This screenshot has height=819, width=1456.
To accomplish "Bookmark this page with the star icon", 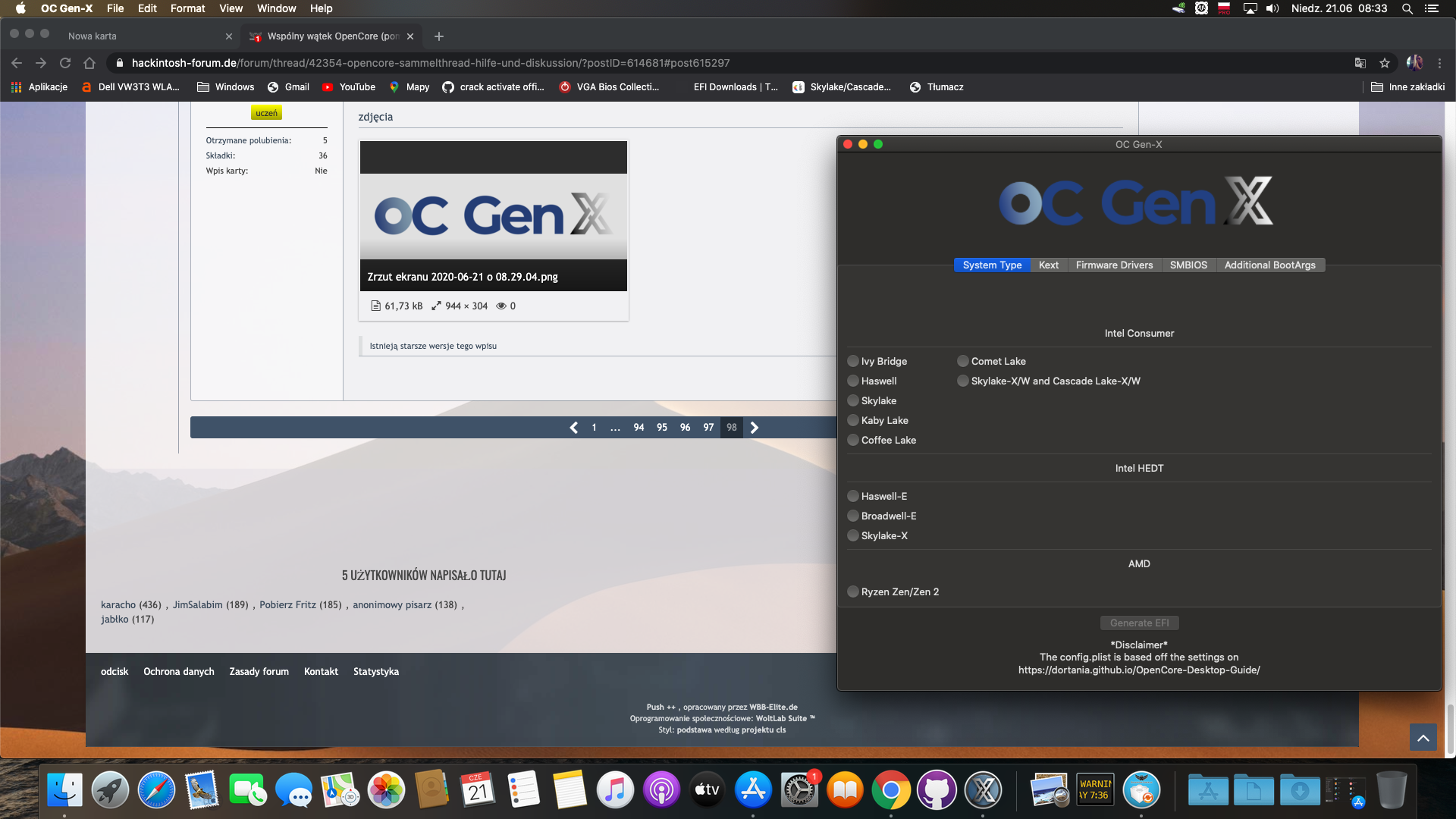I will [1385, 63].
